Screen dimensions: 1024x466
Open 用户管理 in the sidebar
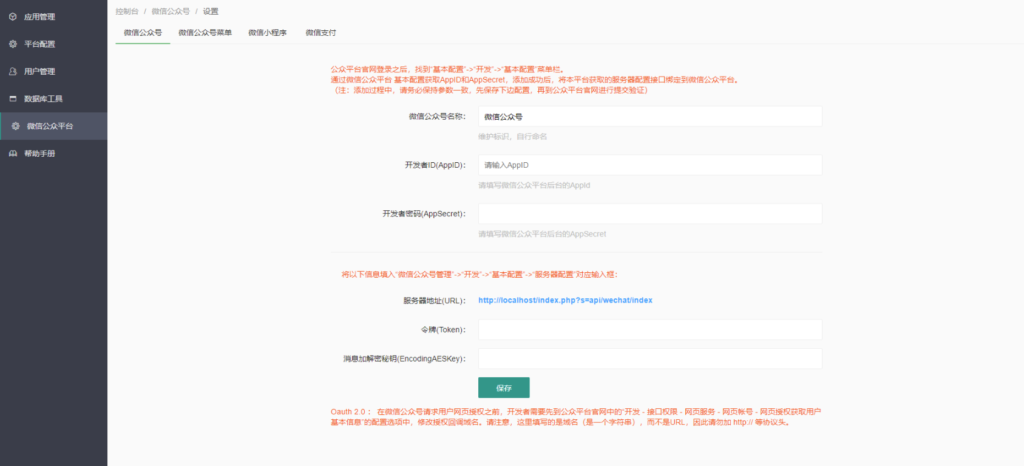pyautogui.click(x=54, y=72)
